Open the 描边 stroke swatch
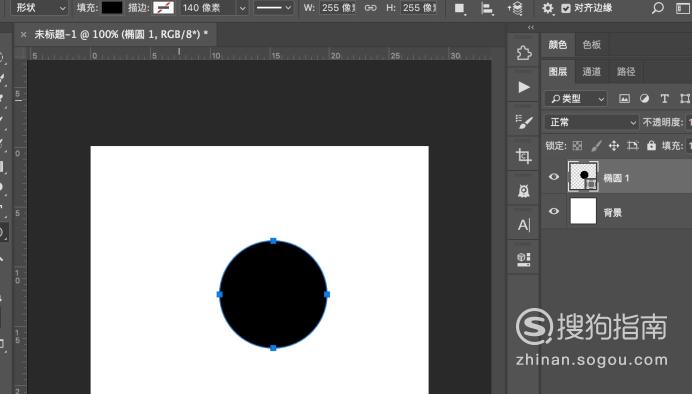 coord(163,8)
